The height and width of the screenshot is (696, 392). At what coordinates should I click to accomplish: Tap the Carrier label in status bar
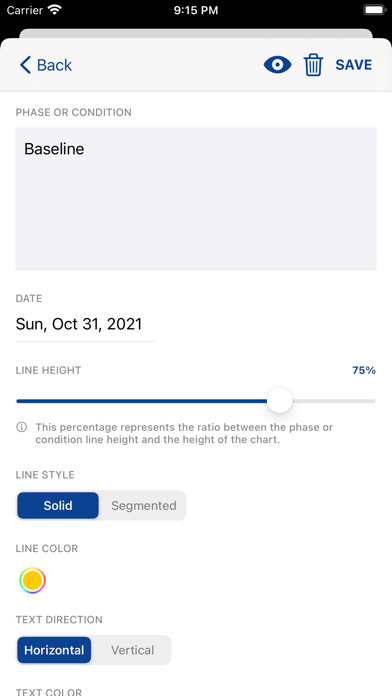(x=24, y=11)
